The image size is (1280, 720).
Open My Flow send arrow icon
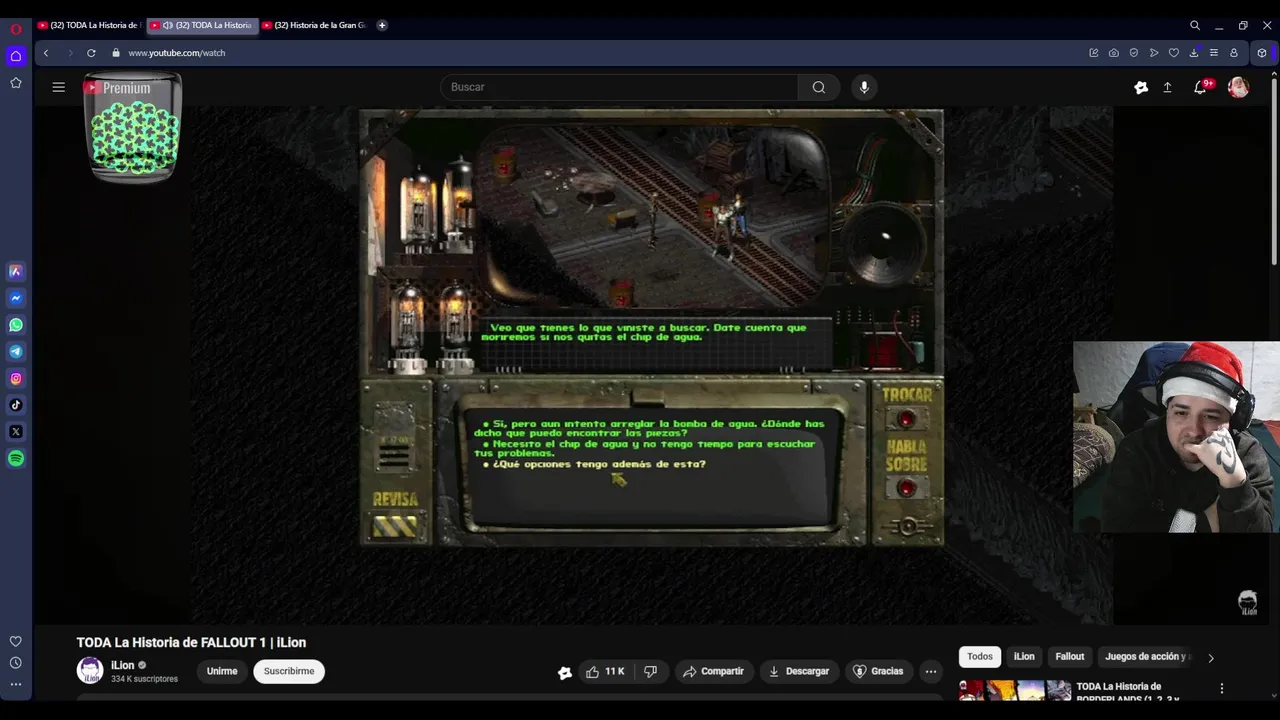click(x=1154, y=53)
